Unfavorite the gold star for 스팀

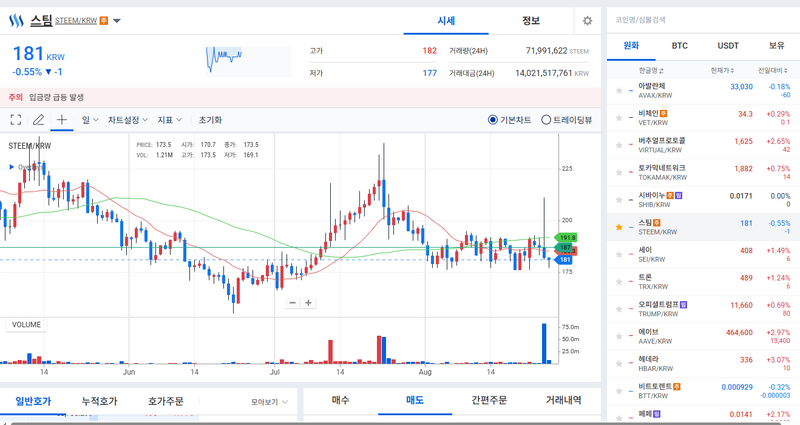coord(619,227)
